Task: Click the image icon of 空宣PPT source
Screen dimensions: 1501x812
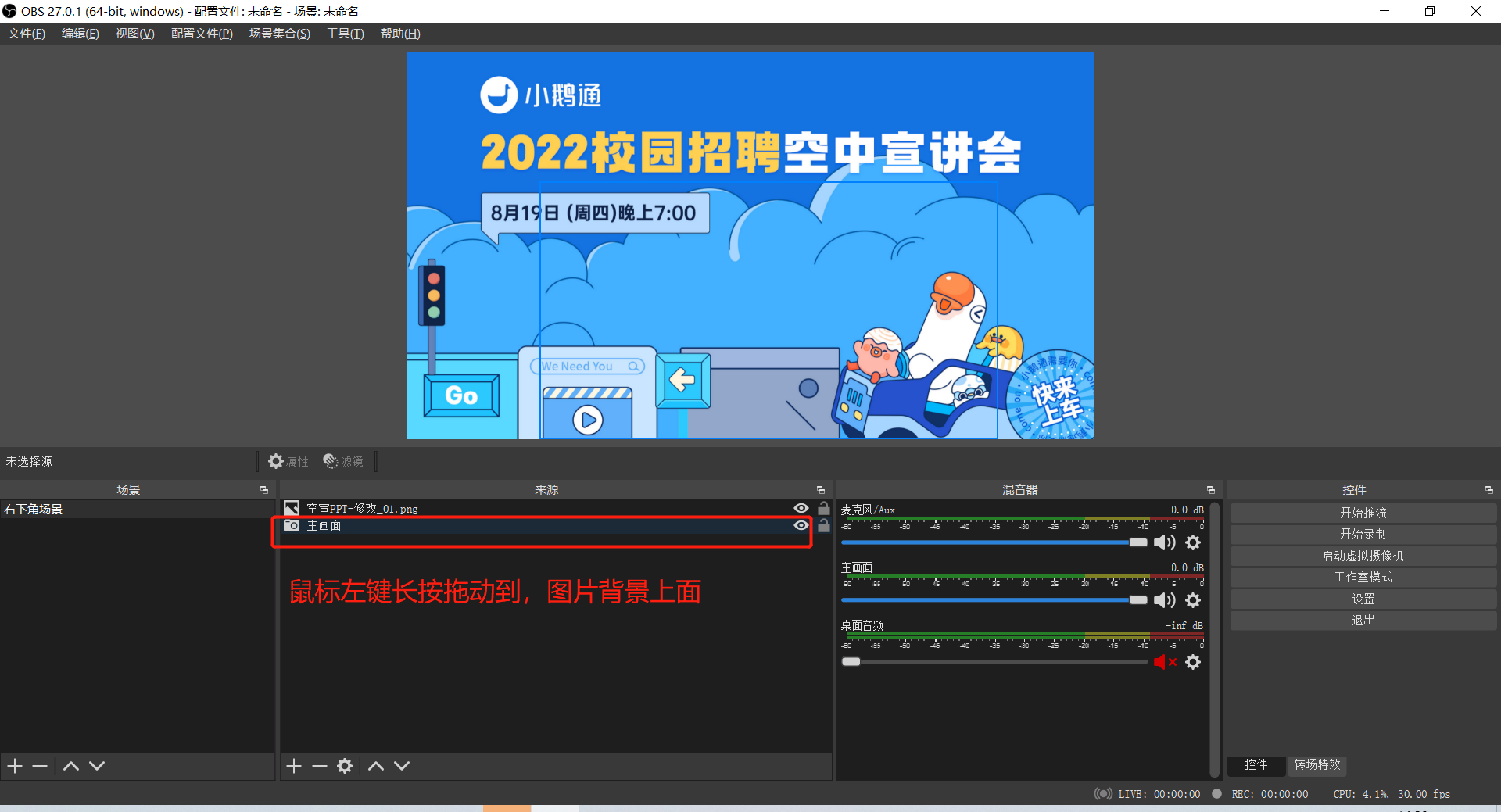Action: pyautogui.click(x=292, y=508)
